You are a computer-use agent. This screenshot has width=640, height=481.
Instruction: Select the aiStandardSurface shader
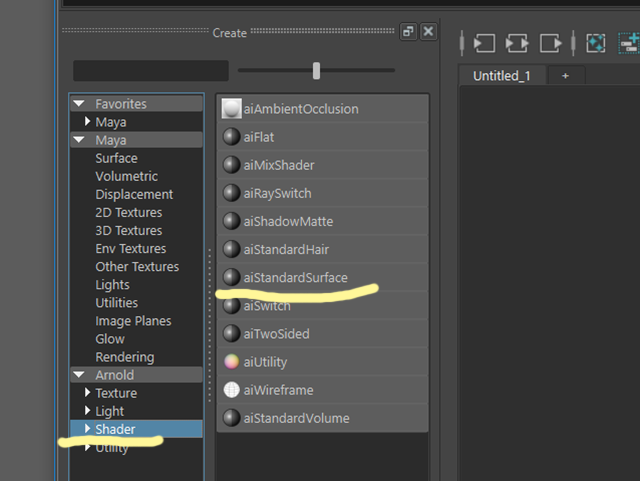point(322,277)
